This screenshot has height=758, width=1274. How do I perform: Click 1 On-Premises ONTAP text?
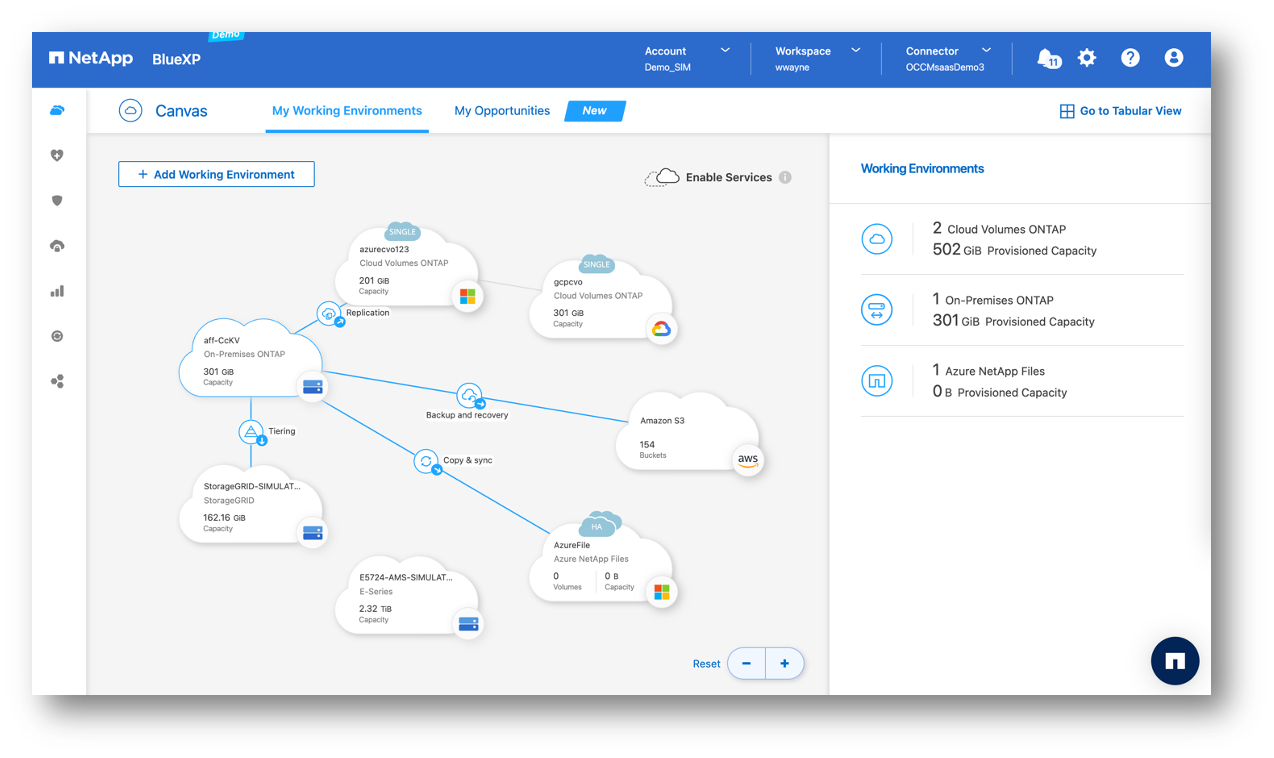pyautogui.click(x=993, y=299)
